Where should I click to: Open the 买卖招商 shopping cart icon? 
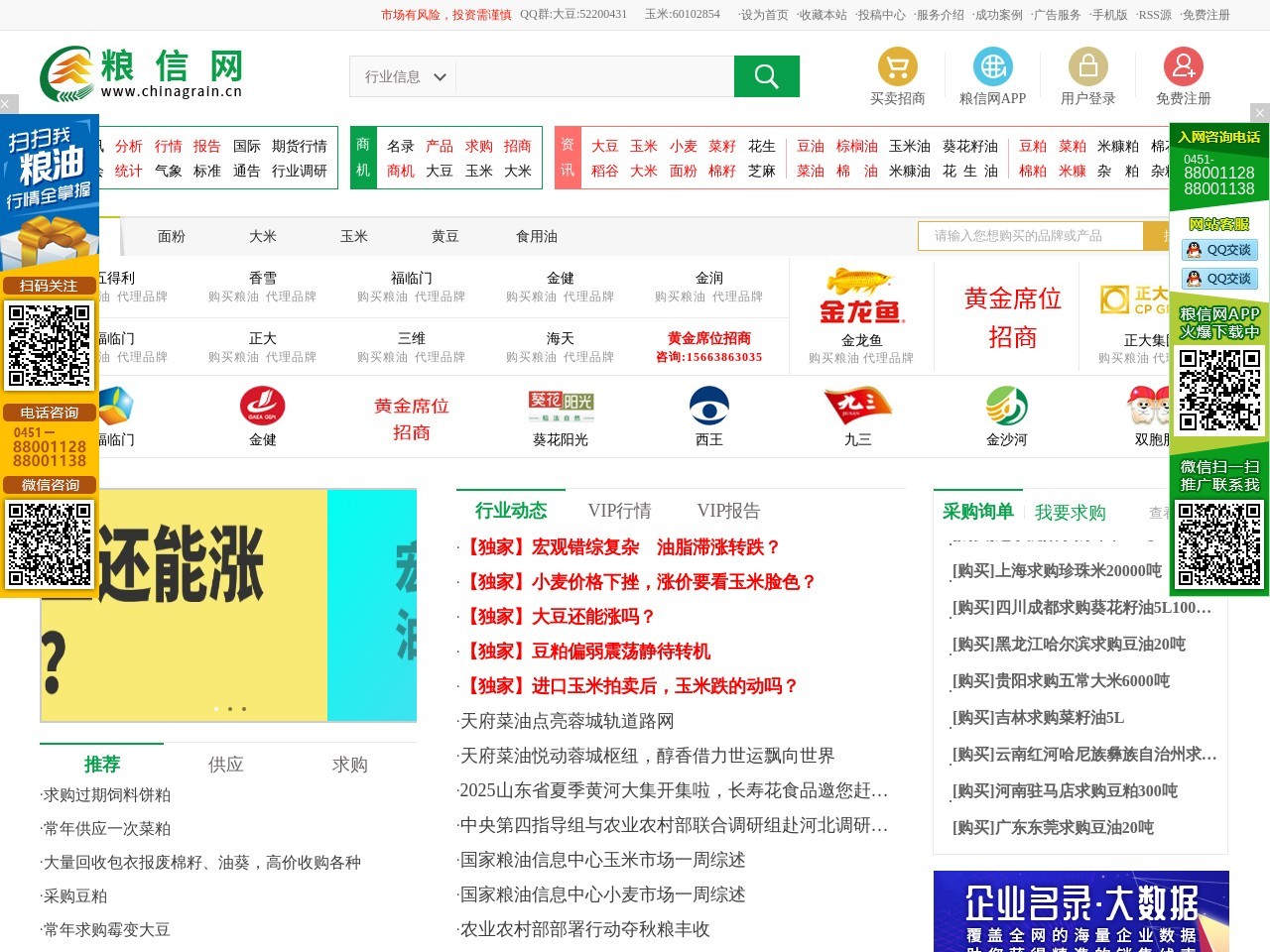(x=897, y=66)
